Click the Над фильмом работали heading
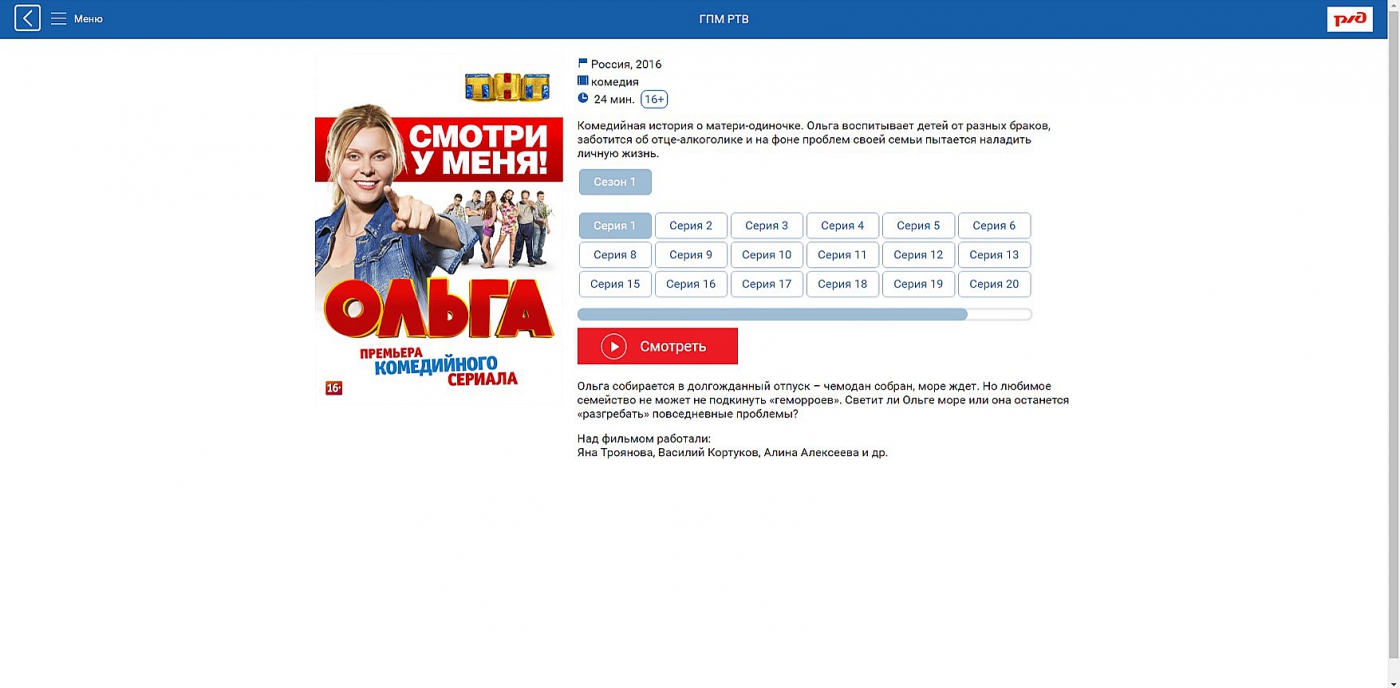Viewport: 1400px width, 688px height. [x=644, y=439]
